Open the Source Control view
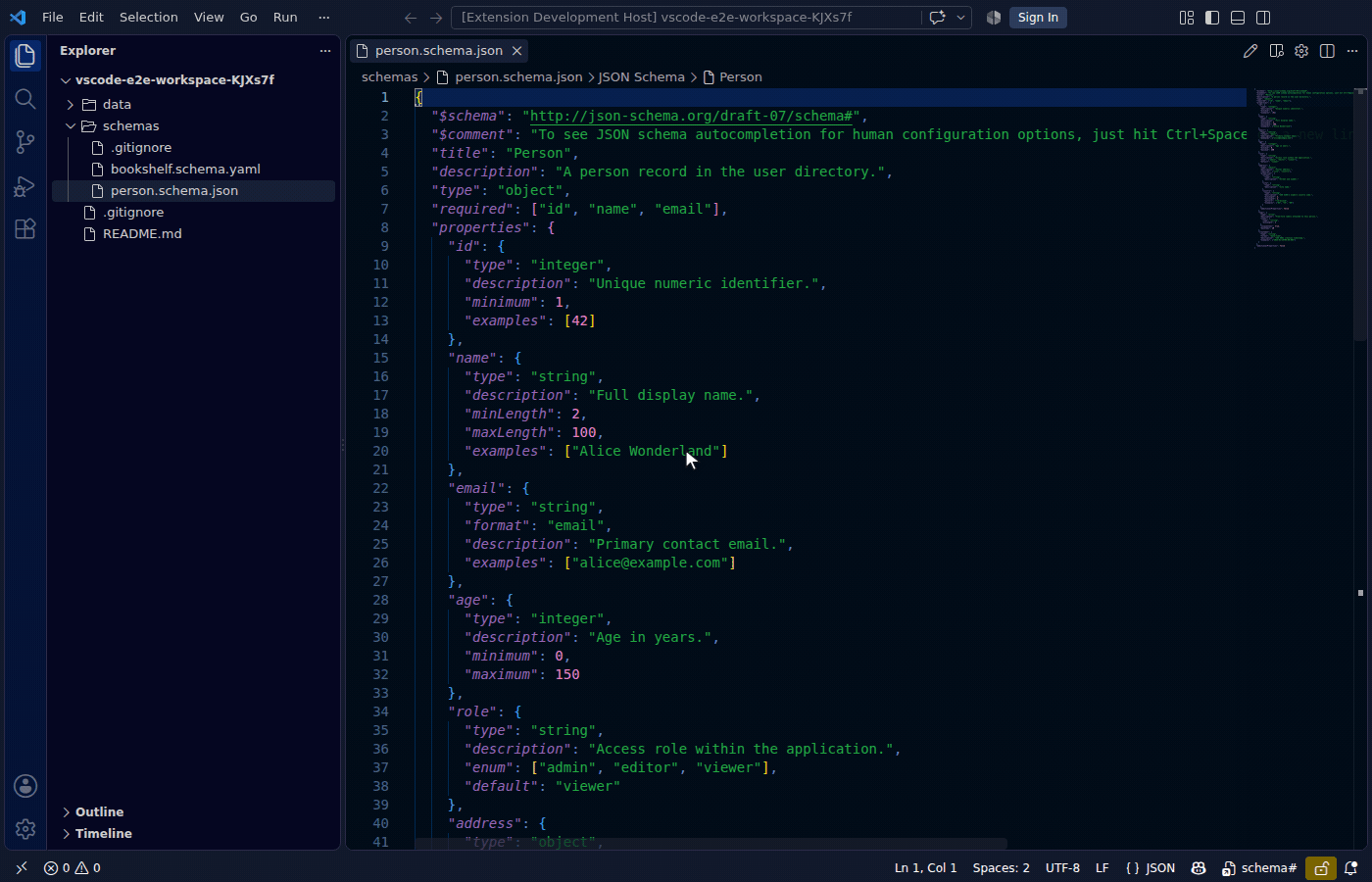 (25, 142)
